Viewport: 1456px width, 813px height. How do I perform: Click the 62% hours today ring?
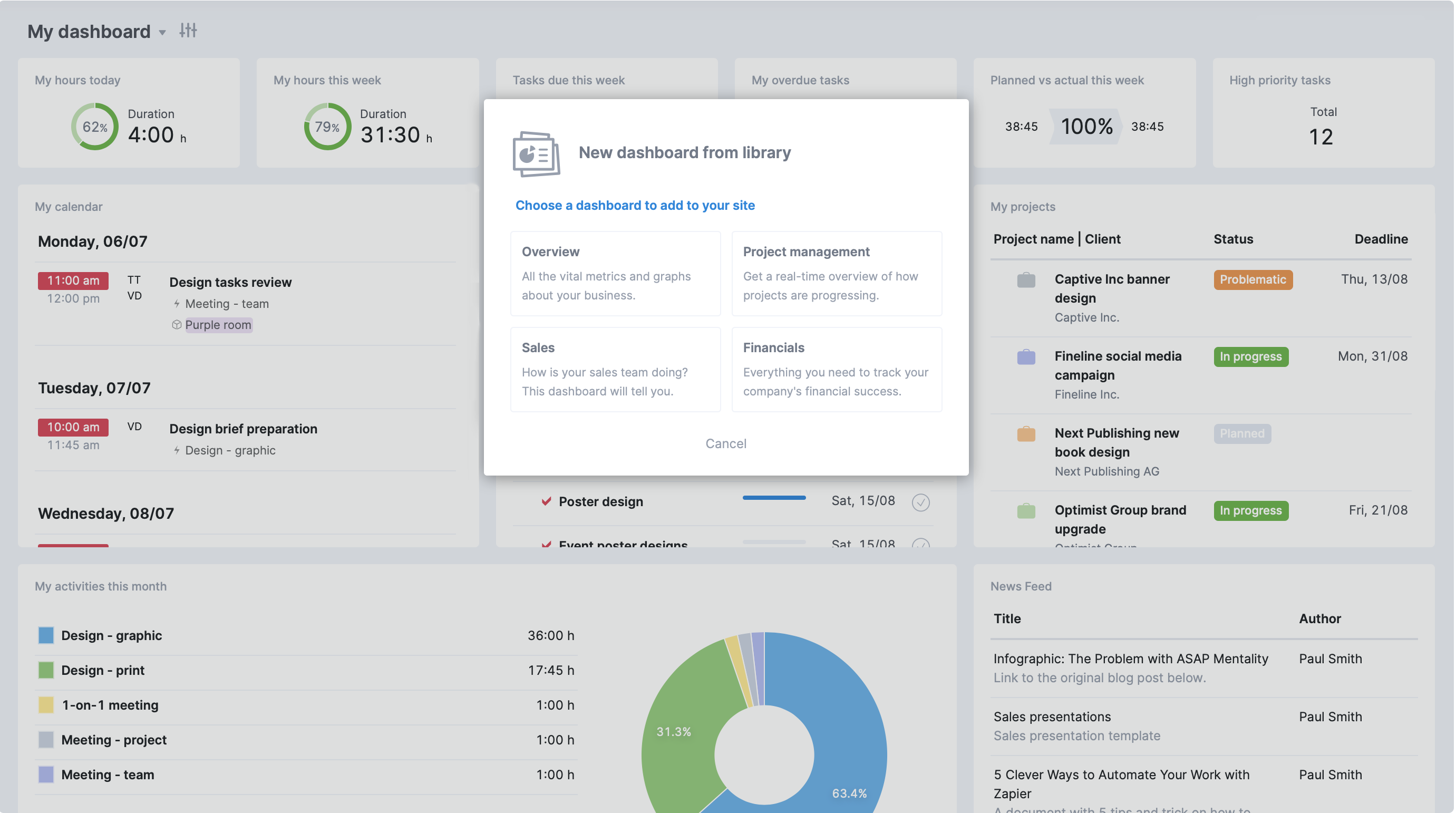click(x=94, y=126)
